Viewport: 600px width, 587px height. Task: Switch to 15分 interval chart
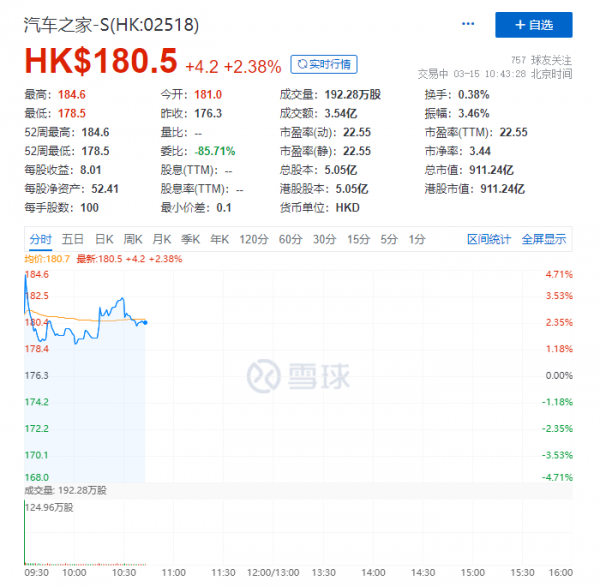tap(357, 239)
